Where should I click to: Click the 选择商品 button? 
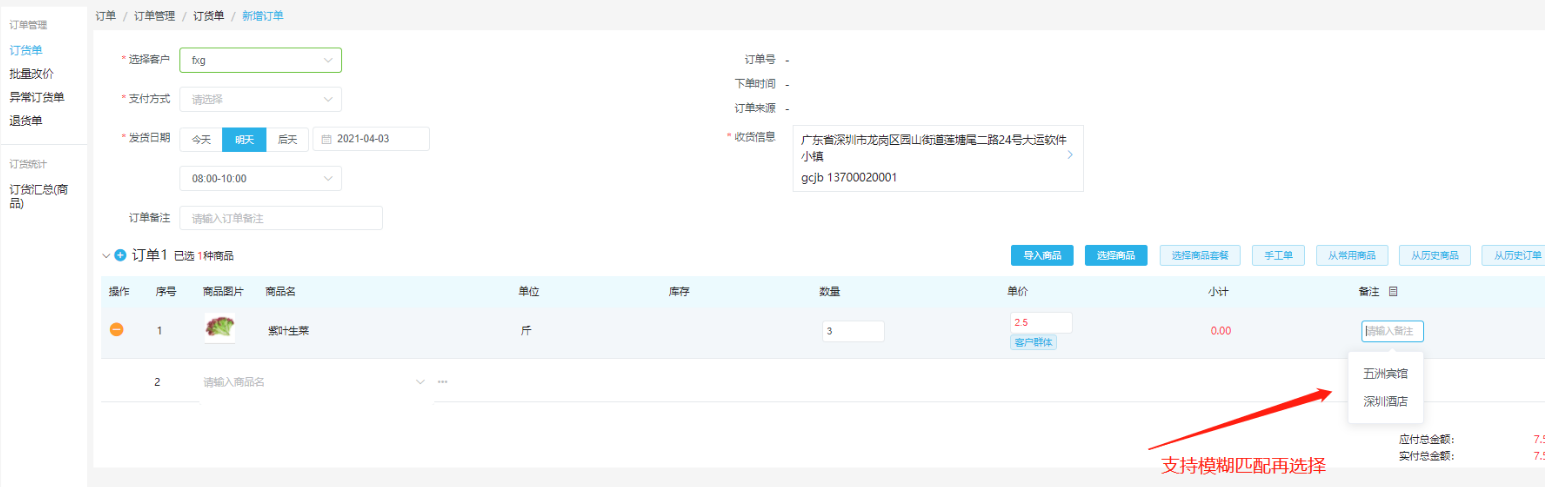coord(1116,255)
